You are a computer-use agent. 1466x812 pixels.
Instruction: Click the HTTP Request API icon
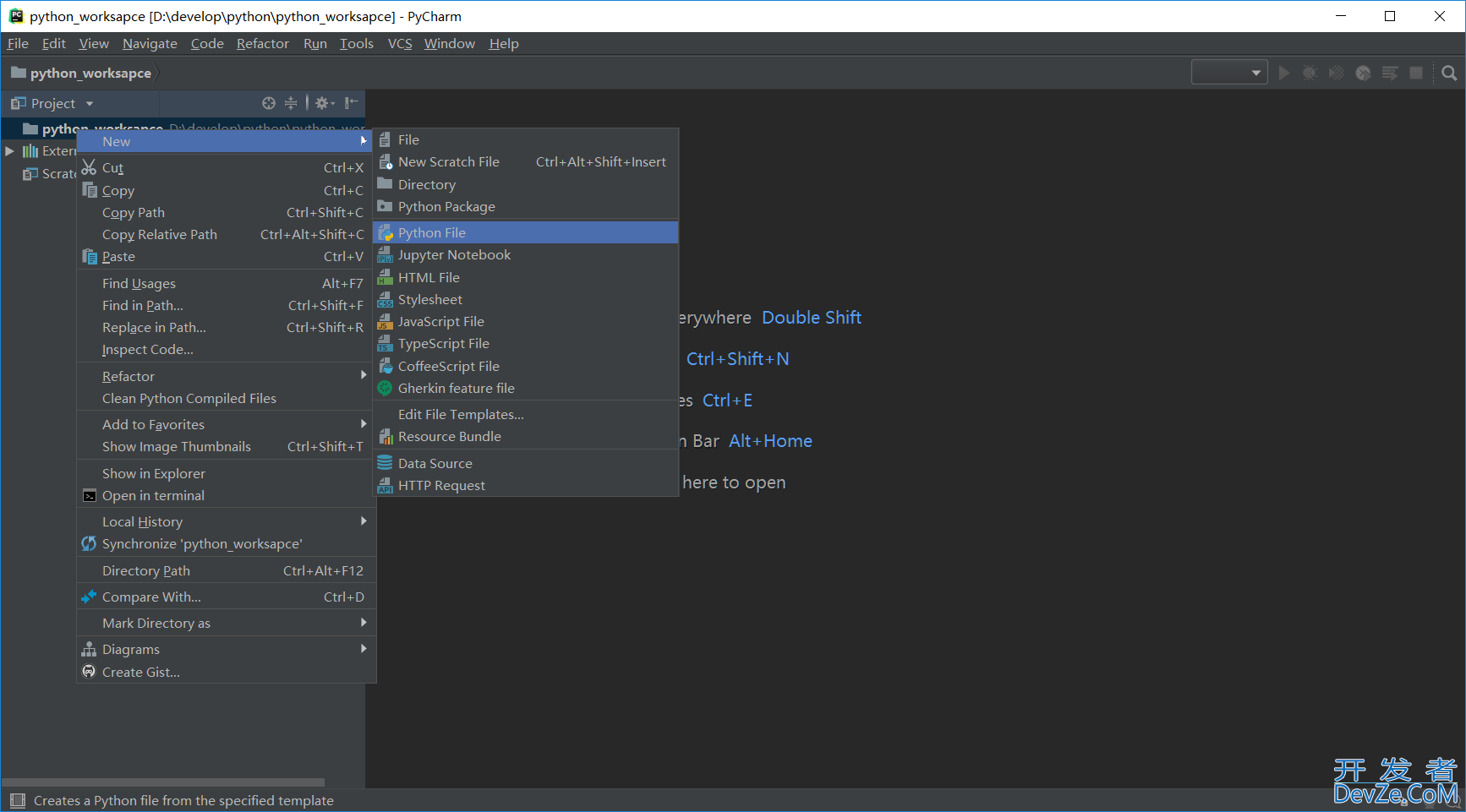(x=385, y=485)
